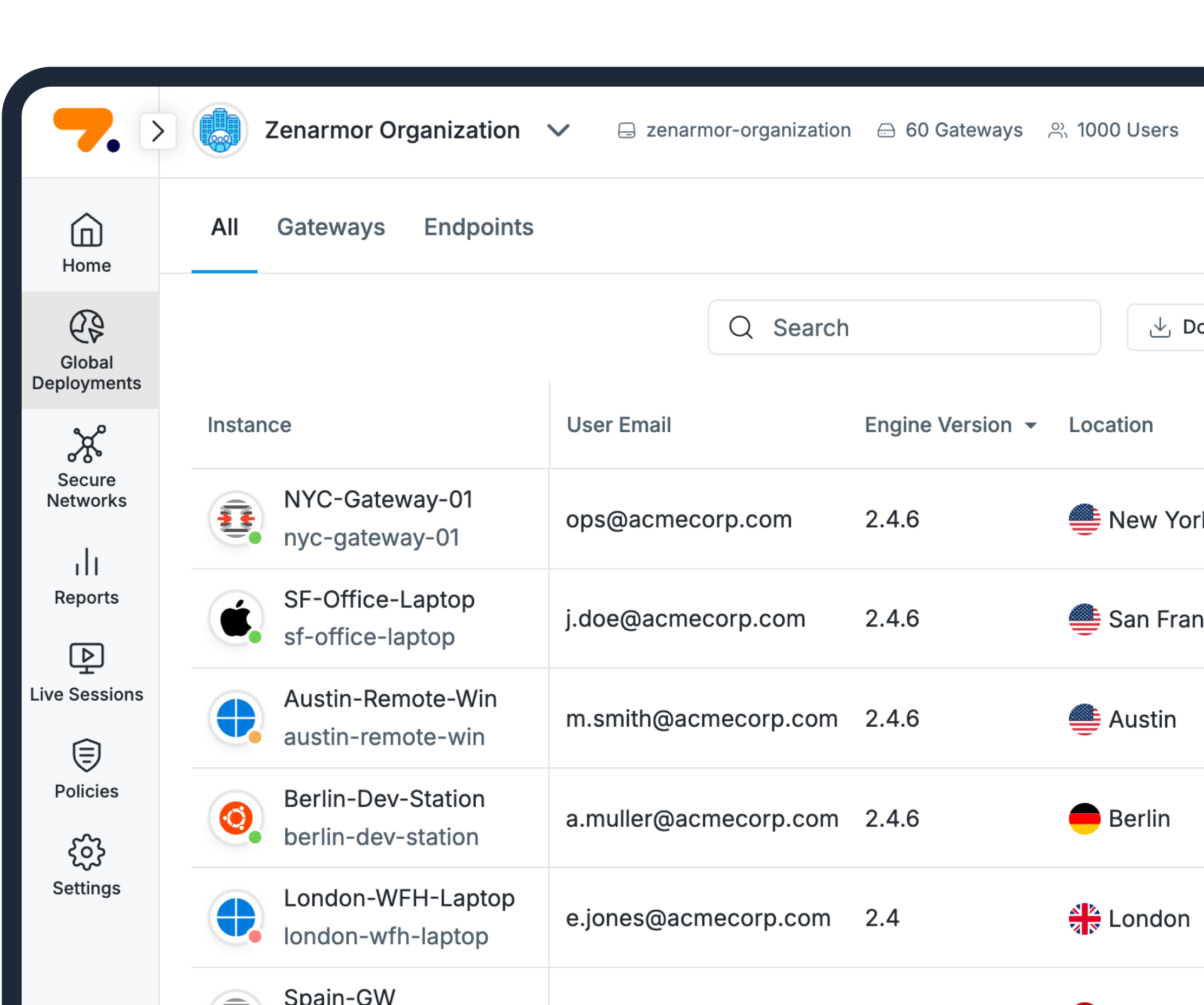1204x1005 pixels.
Task: Click the orange Zenarmor logo
Action: click(x=87, y=130)
